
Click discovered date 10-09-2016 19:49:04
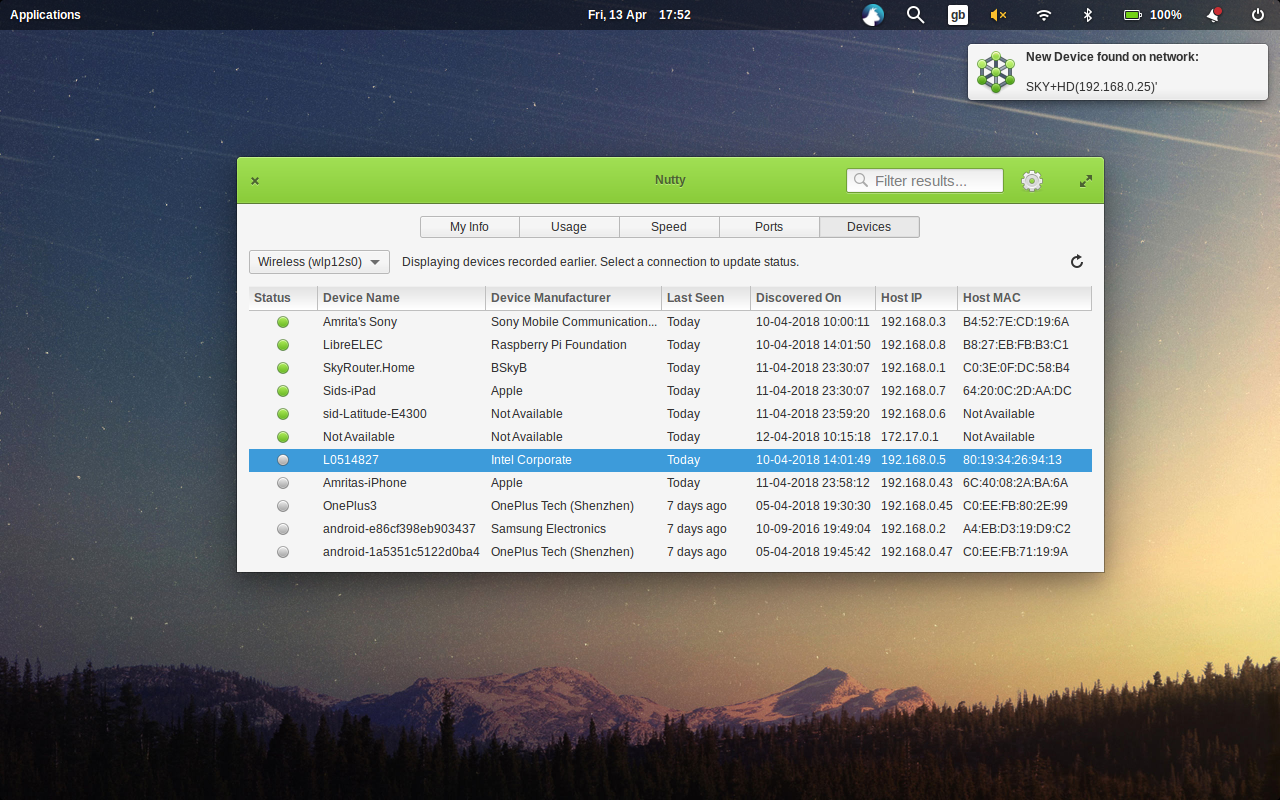813,529
